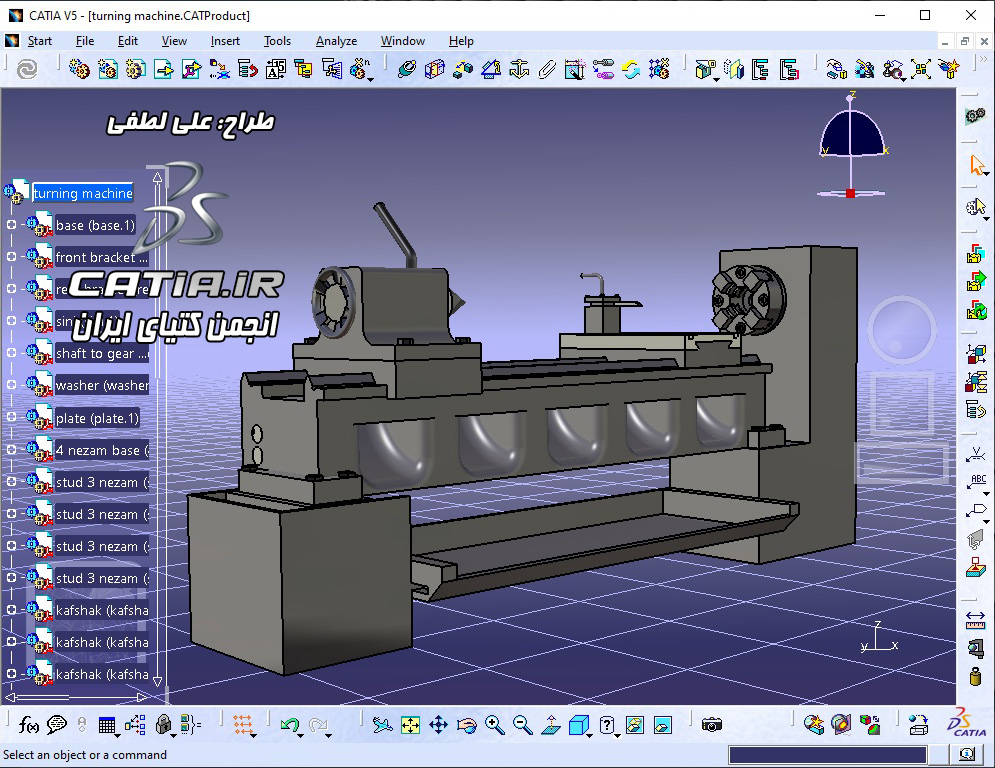The height and width of the screenshot is (768, 995).
Task: Expand the front bracket tree node
Action: pos(11,256)
